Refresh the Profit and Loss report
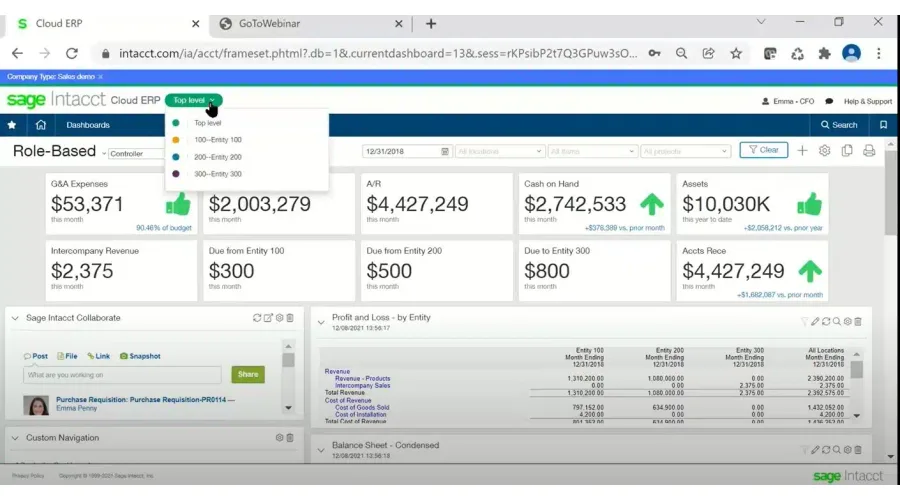This screenshot has width=900, height=500. 826,321
